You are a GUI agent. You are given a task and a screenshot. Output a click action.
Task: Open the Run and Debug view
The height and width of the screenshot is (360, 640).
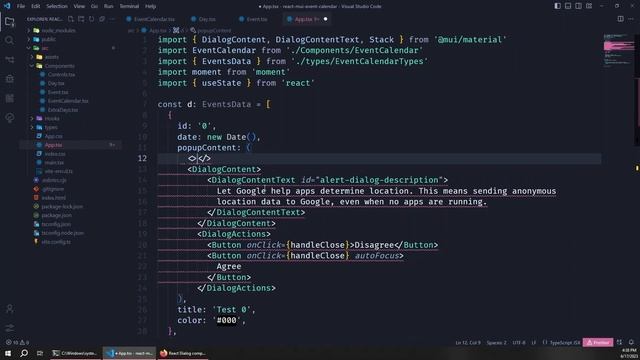tap(9, 78)
